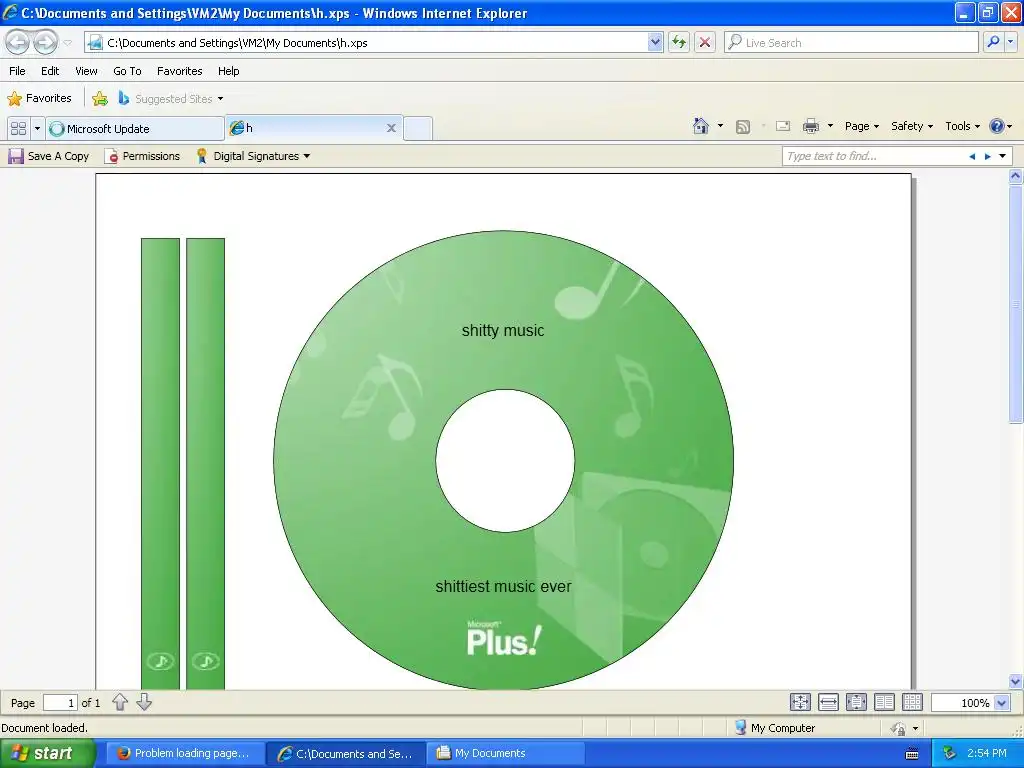Click the 'C:\Documents and Se...' taskbar item
The height and width of the screenshot is (768, 1024).
point(345,753)
